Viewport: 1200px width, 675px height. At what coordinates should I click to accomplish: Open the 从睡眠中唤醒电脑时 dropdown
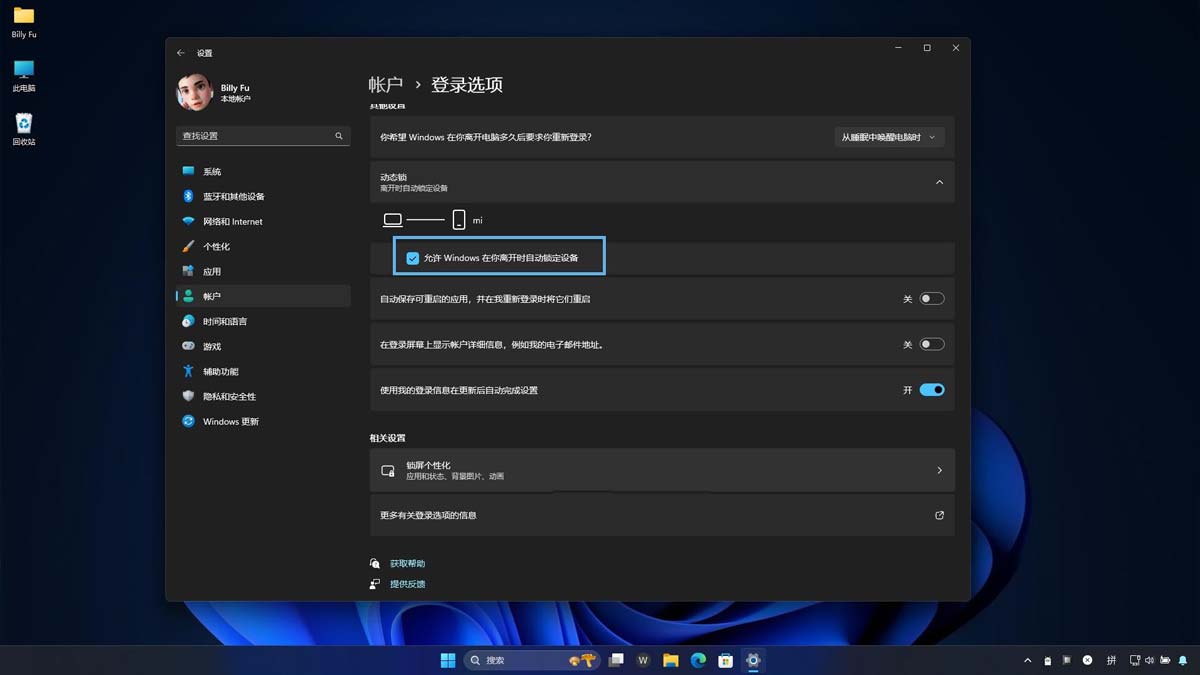[887, 137]
